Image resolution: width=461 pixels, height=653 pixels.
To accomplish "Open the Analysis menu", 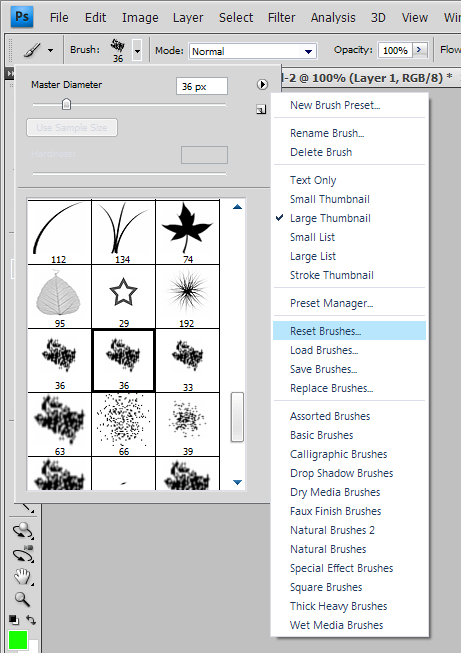I will [333, 17].
